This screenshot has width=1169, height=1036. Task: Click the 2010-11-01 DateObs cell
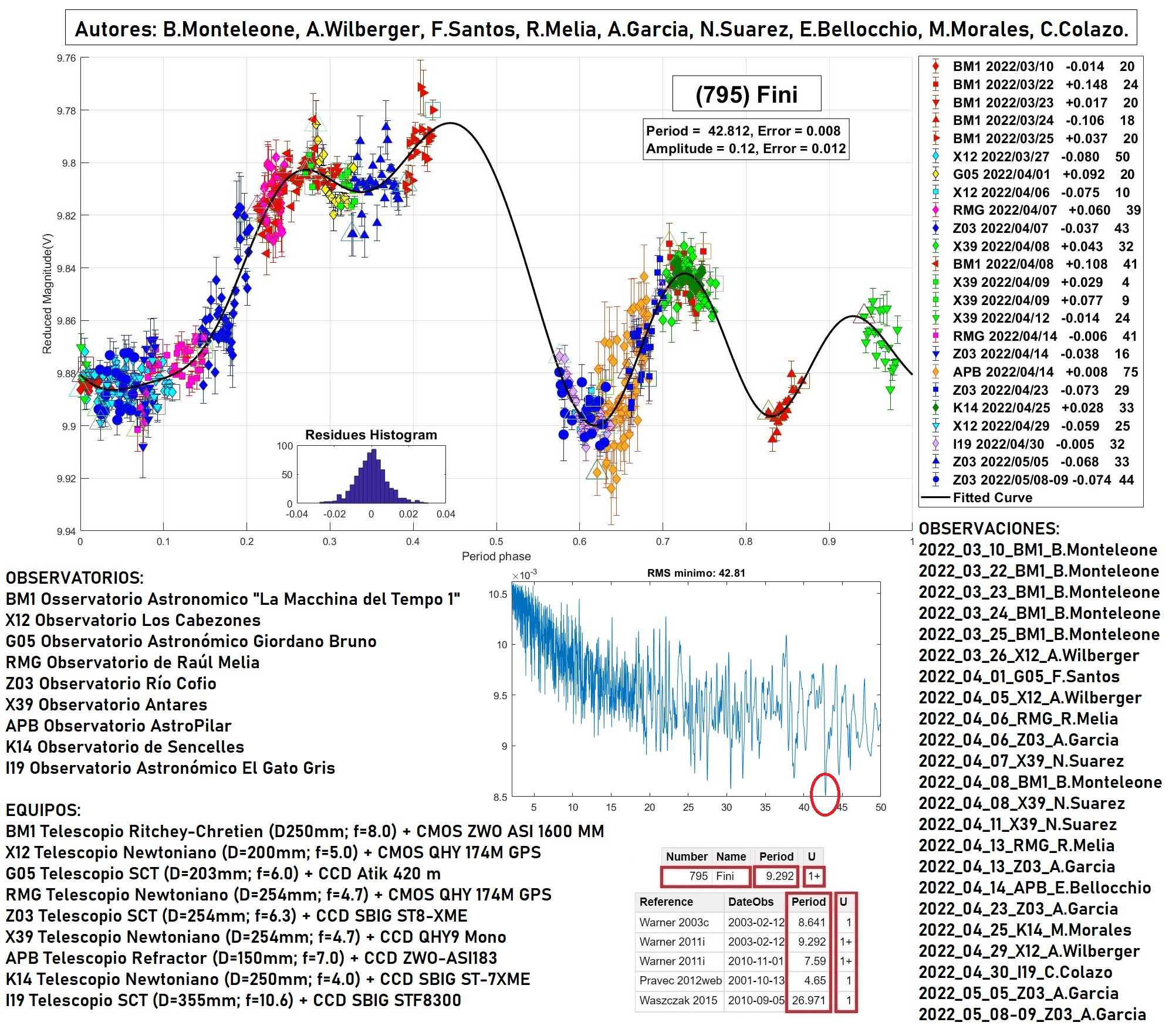coord(755,961)
